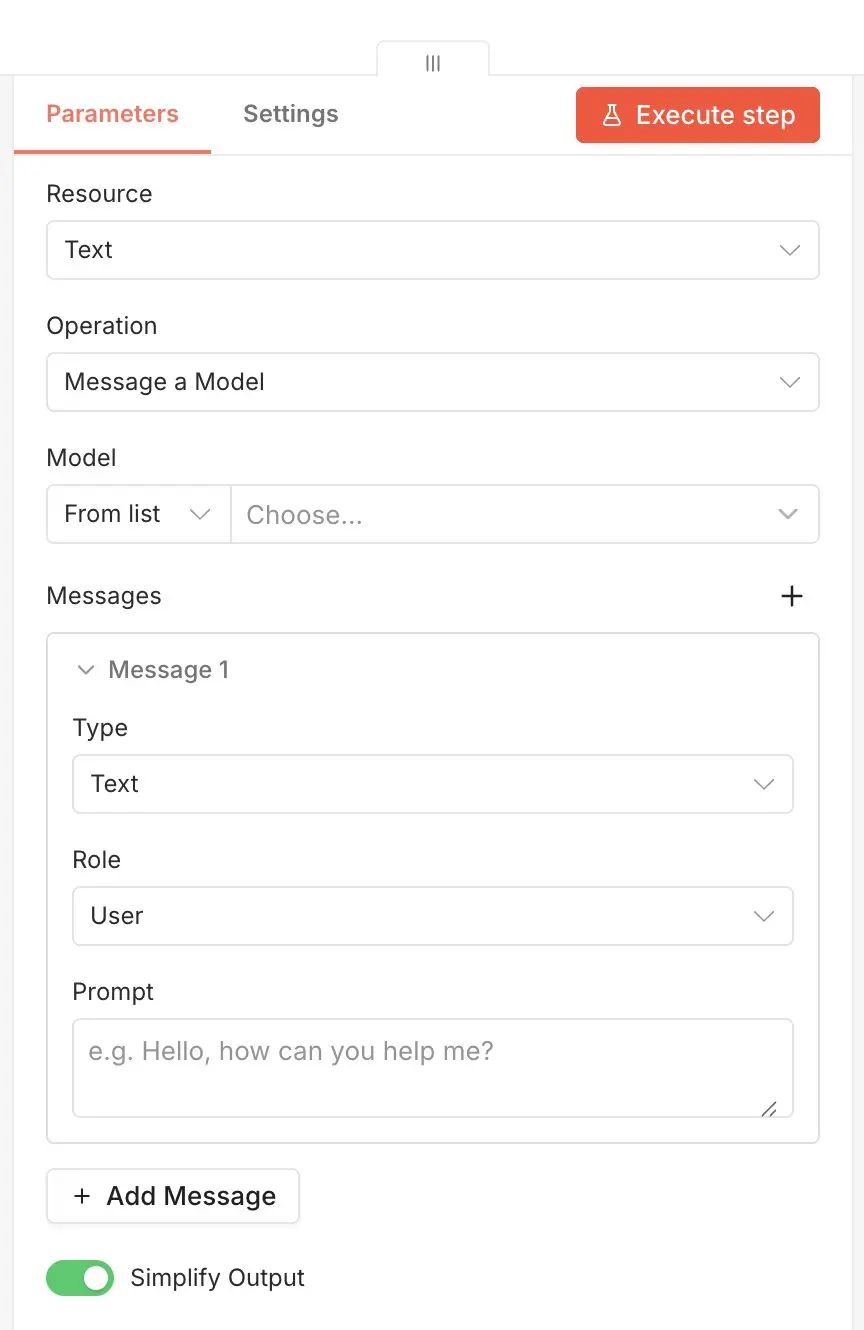Click the flask icon on Execute step
Image resolution: width=864 pixels, height=1330 pixels.
click(x=611, y=116)
